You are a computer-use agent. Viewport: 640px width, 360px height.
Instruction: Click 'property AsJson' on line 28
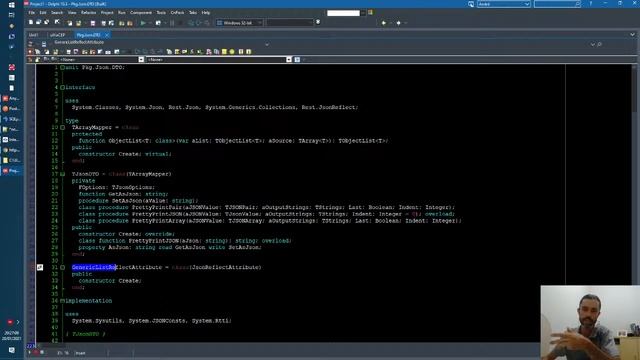point(105,247)
